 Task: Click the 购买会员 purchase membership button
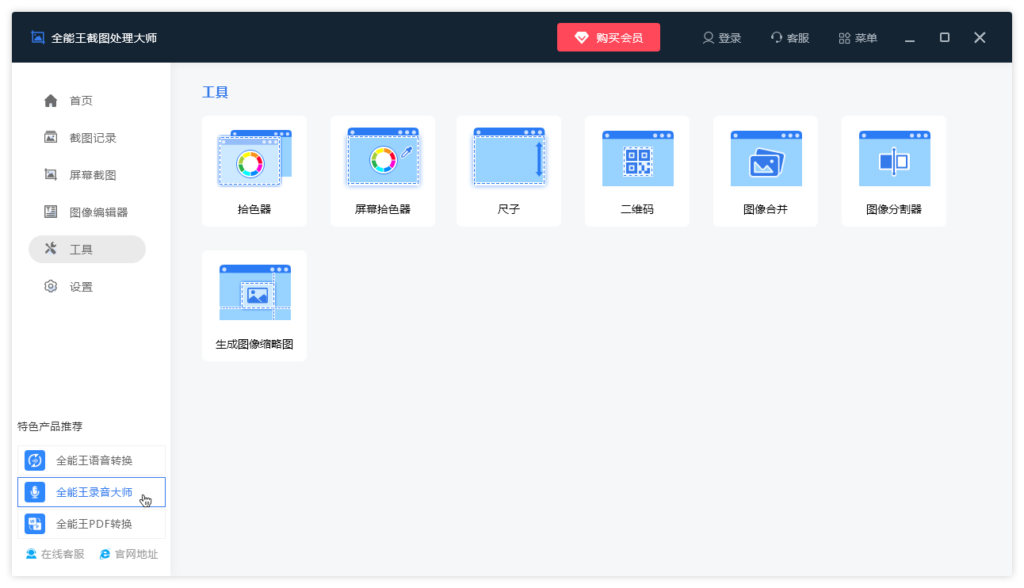[x=608, y=38]
